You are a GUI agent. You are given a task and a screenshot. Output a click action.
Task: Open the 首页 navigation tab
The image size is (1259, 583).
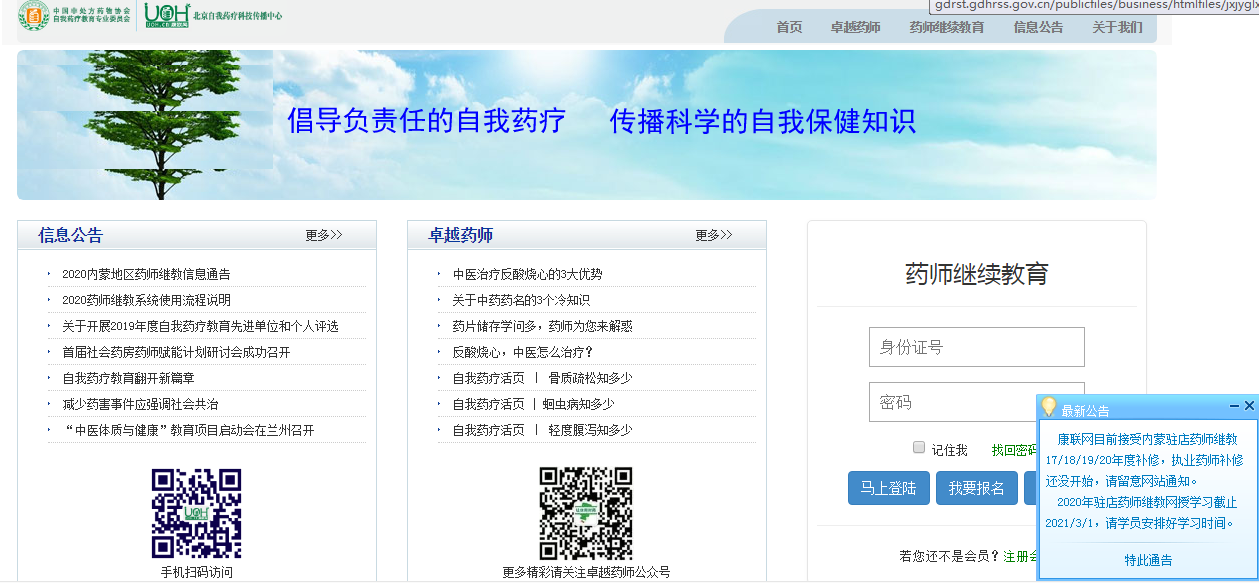pos(789,27)
